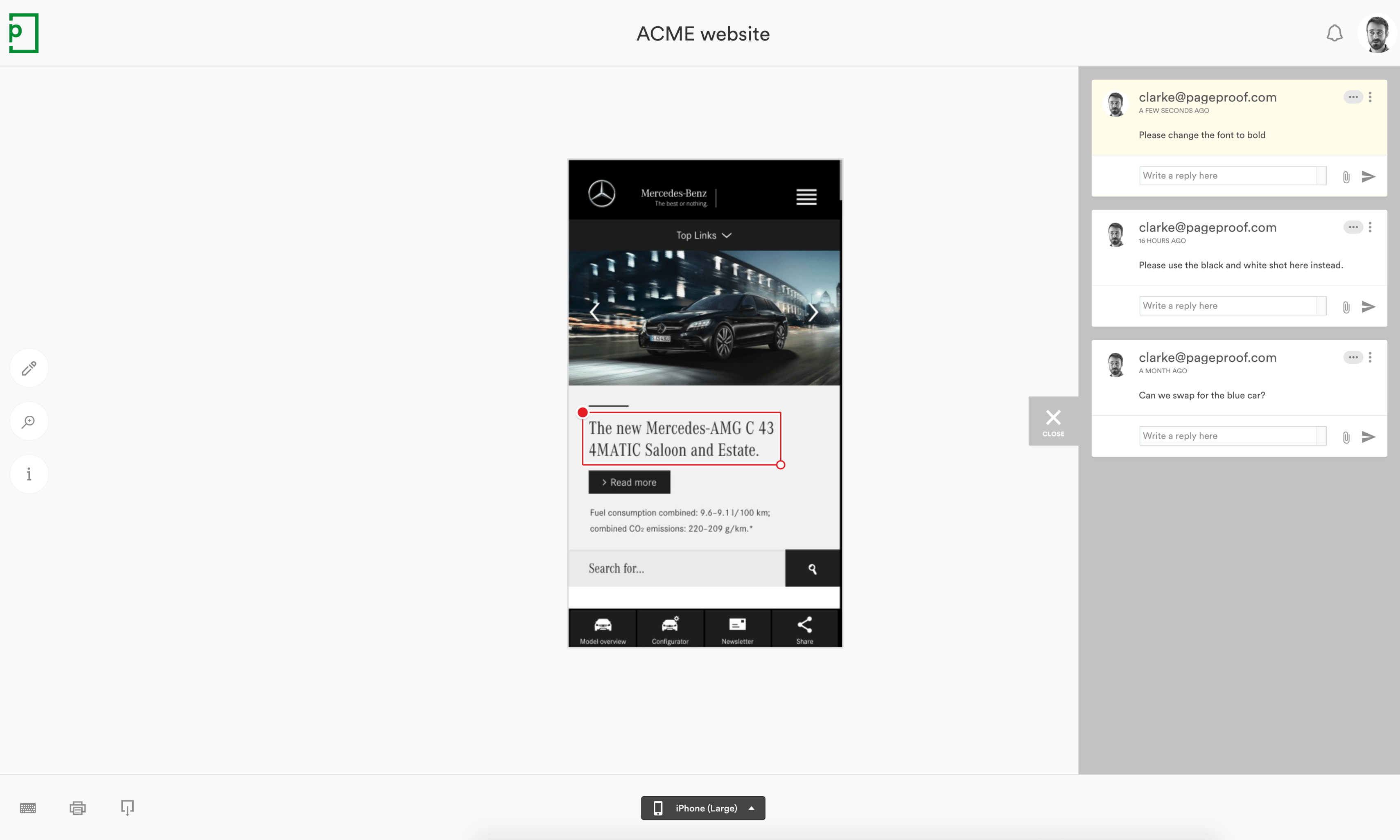The width and height of the screenshot is (1400, 840).
Task: Open the zoom magnifier tool
Action: pos(28,421)
